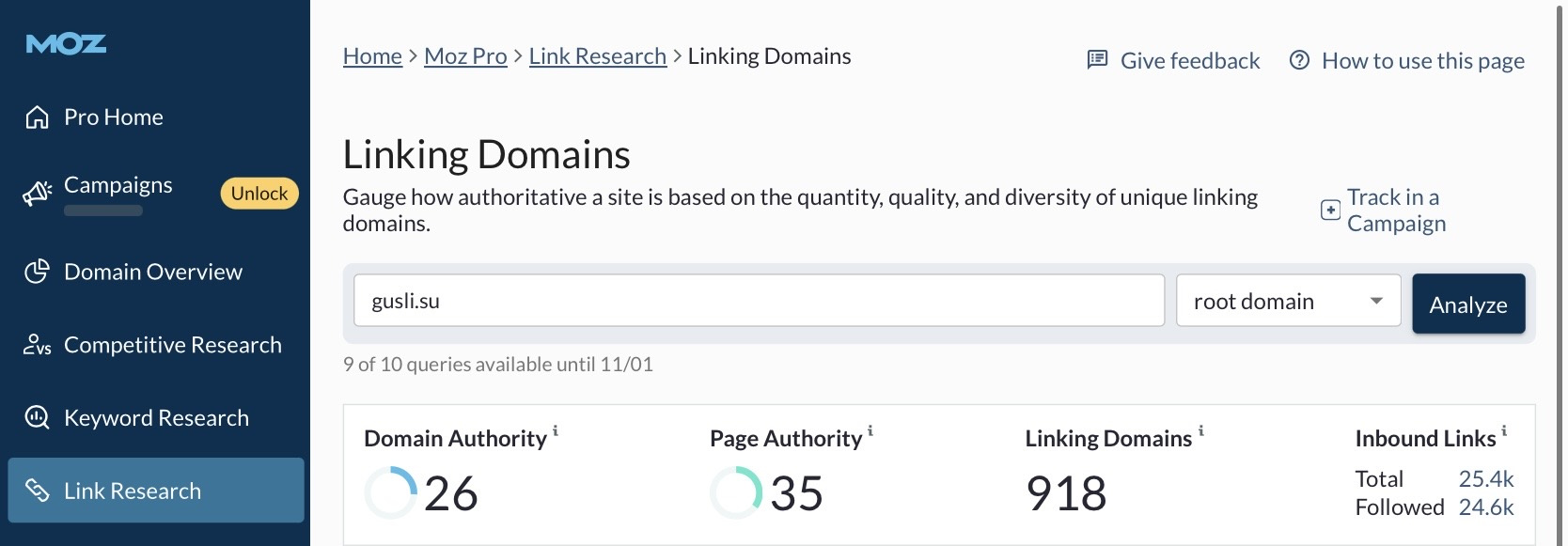The image size is (1568, 546).
Task: Click the Linking Domains count 918
Action: tap(1066, 493)
